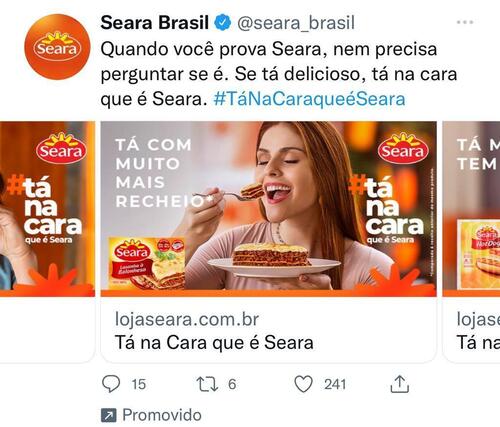Like the tweet with the heart icon
Image resolution: width=500 pixels, height=427 pixels.
pos(303,384)
